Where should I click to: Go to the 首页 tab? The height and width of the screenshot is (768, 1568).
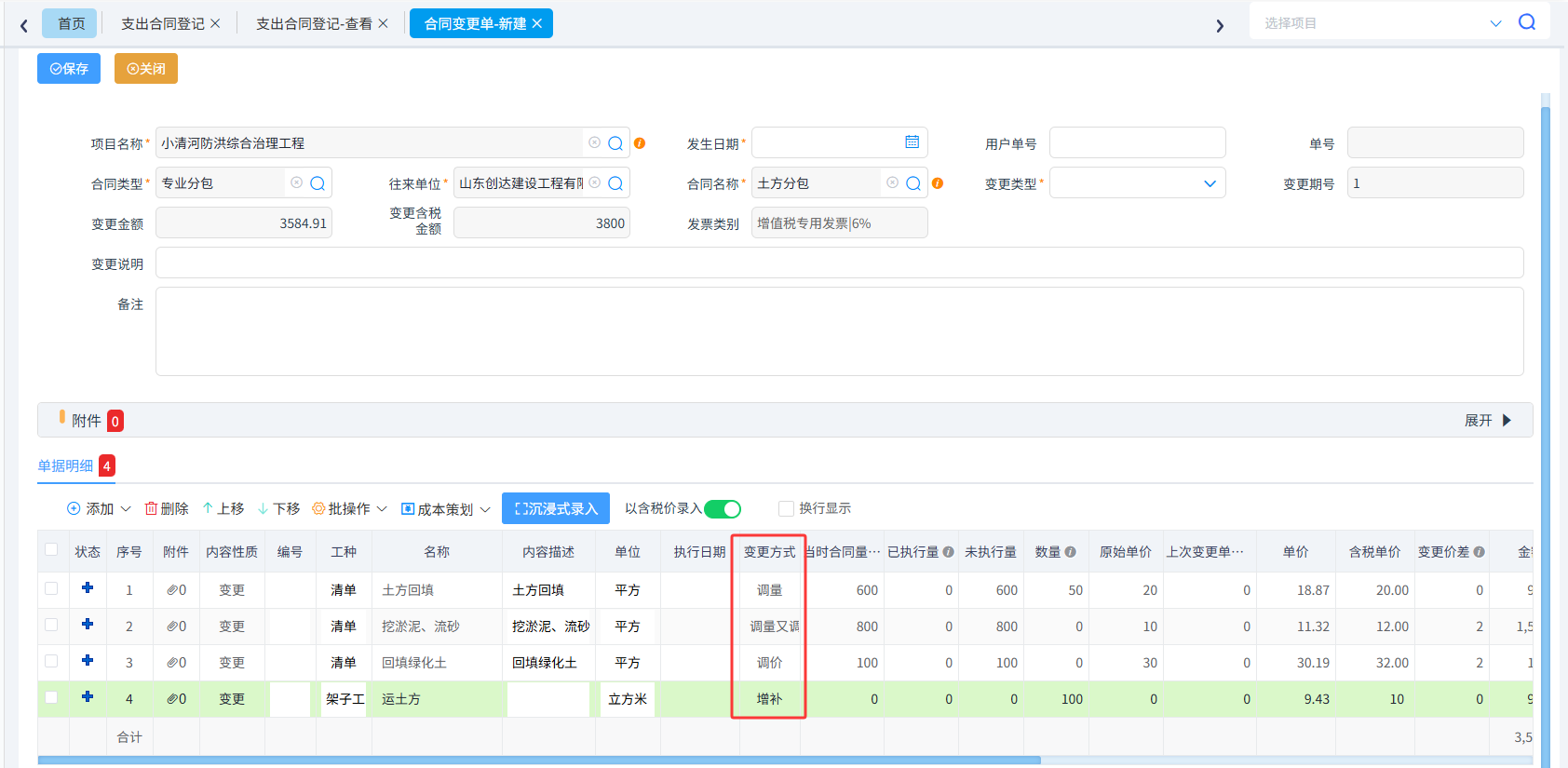(x=70, y=23)
